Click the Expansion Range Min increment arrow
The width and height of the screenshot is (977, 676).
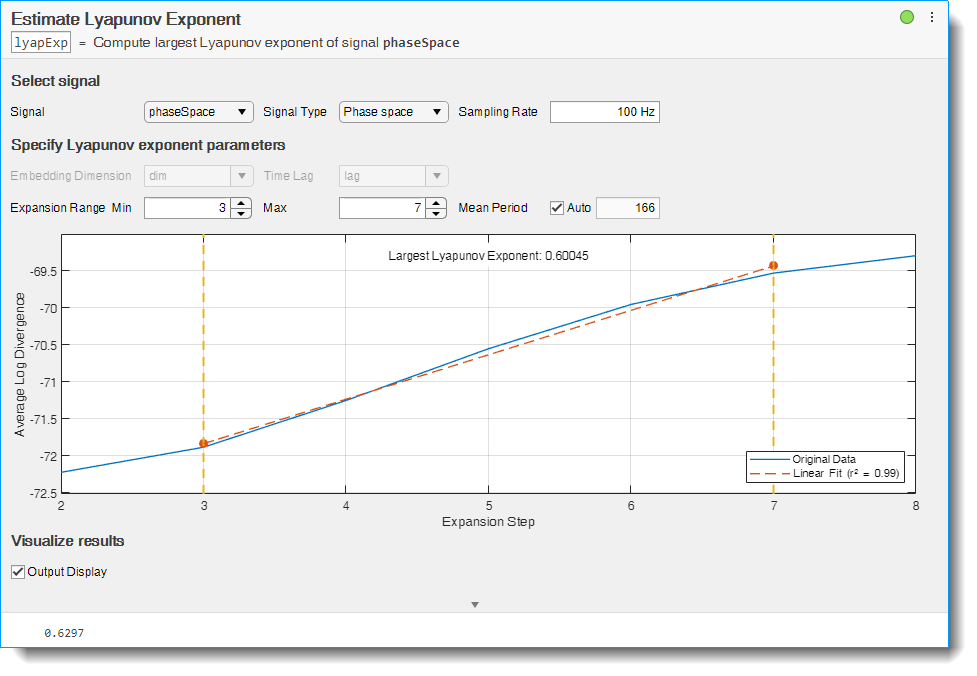pos(242,202)
